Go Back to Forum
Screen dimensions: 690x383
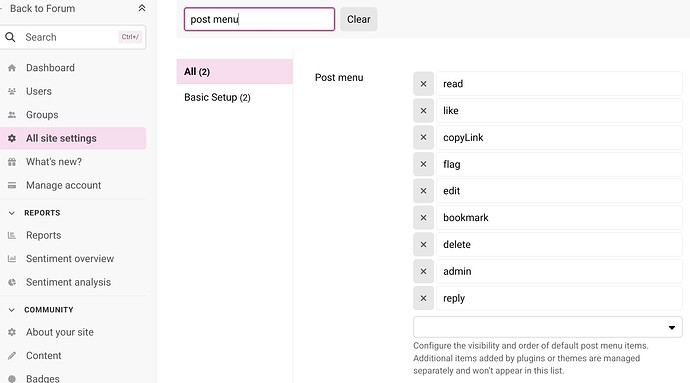(x=42, y=8)
